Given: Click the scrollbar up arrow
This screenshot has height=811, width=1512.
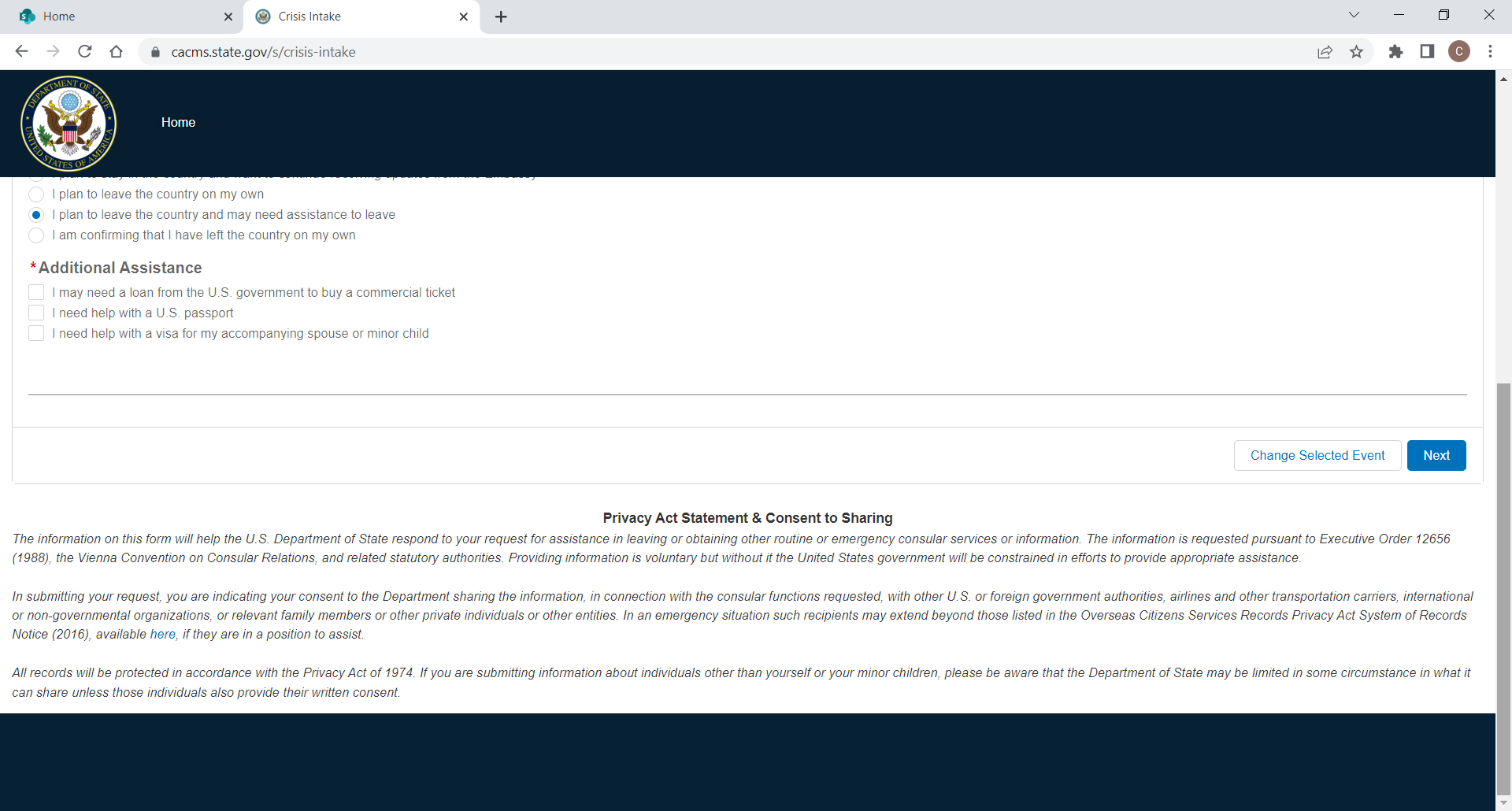Looking at the screenshot, I should [1503, 79].
